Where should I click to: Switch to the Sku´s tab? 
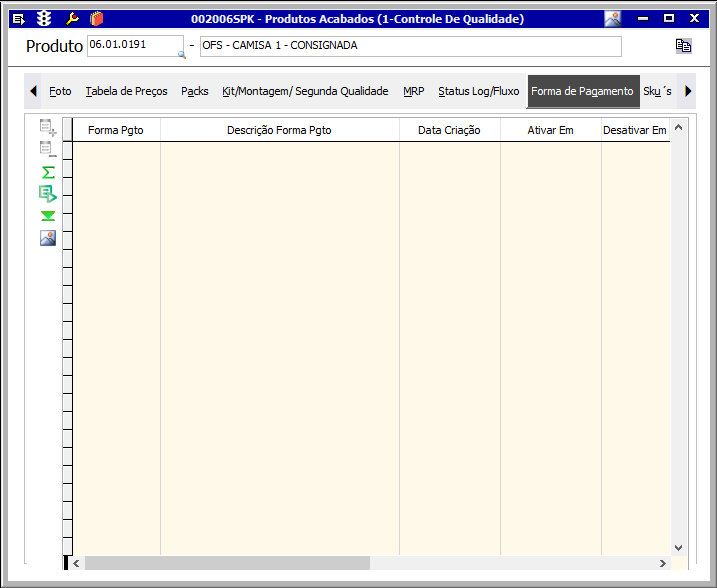coord(658,91)
